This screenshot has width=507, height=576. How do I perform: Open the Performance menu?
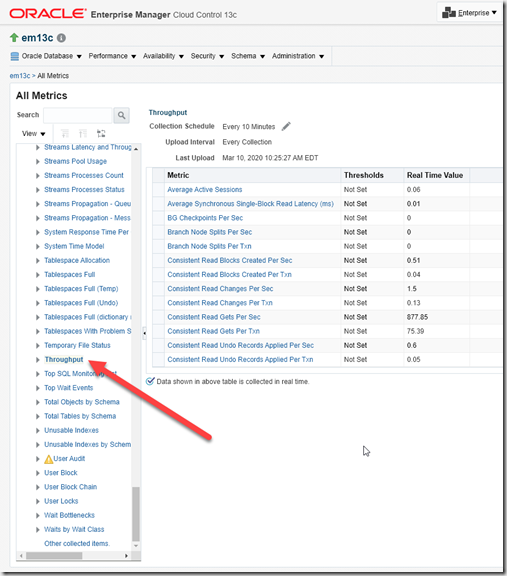click(112, 56)
